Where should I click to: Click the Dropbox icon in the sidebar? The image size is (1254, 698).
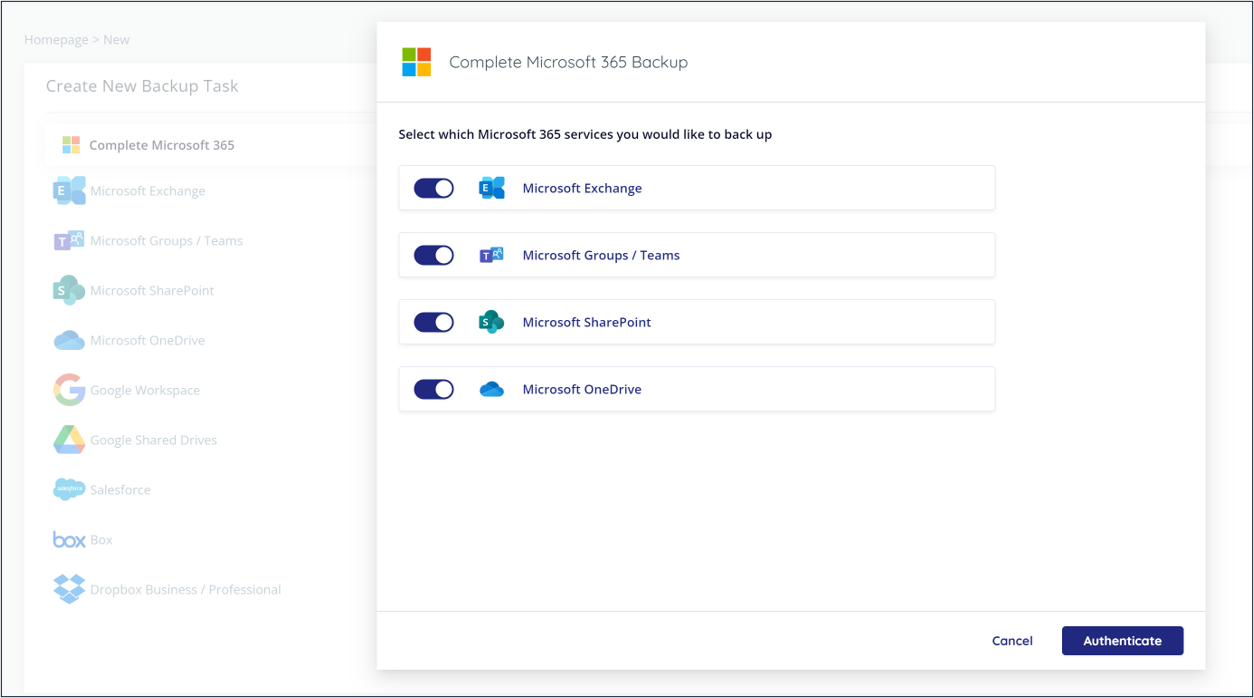(69, 589)
